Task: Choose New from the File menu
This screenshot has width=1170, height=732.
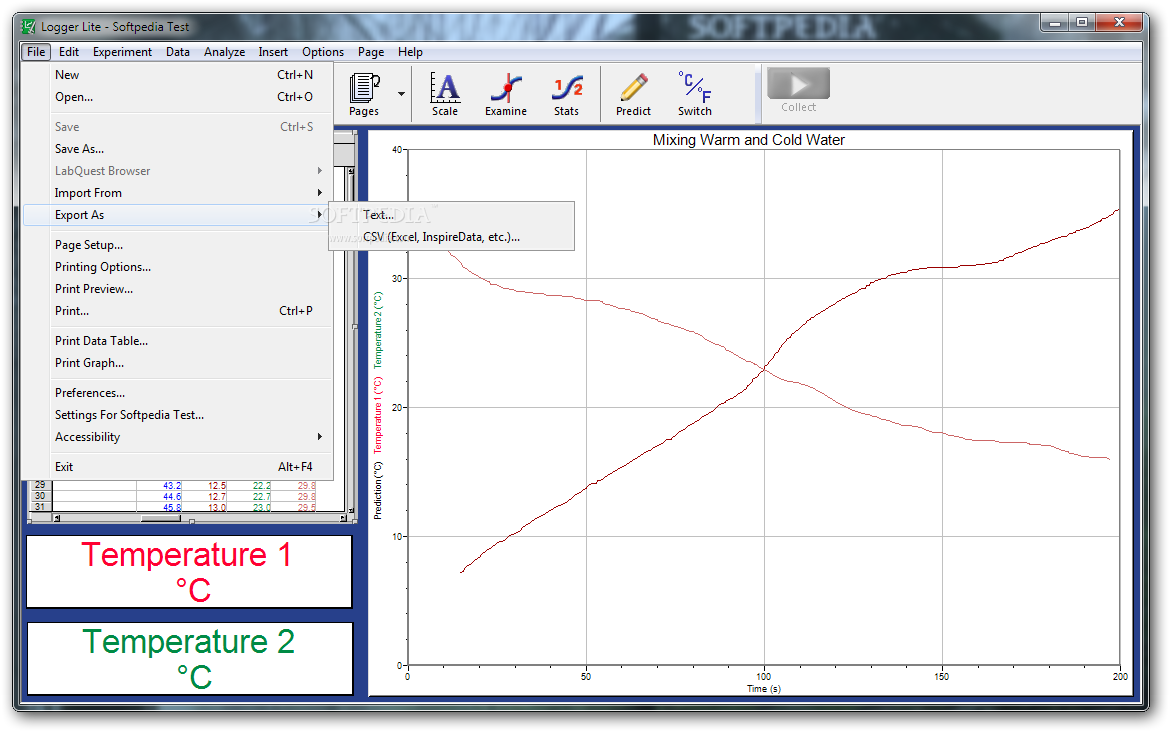Action: point(178,75)
